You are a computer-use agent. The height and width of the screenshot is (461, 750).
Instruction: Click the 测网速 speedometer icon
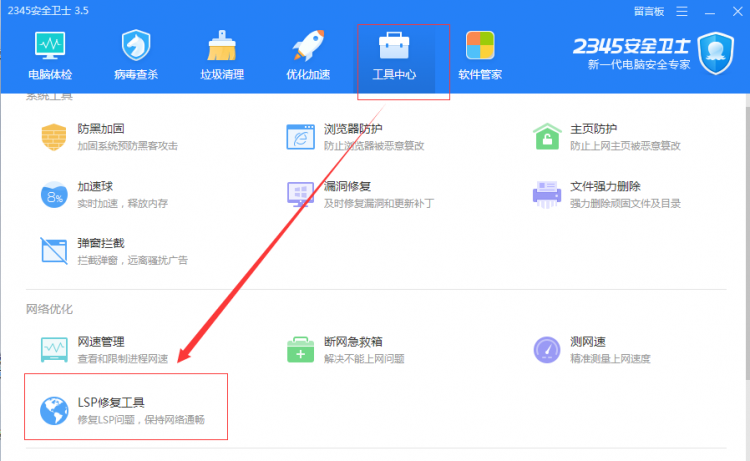547,350
